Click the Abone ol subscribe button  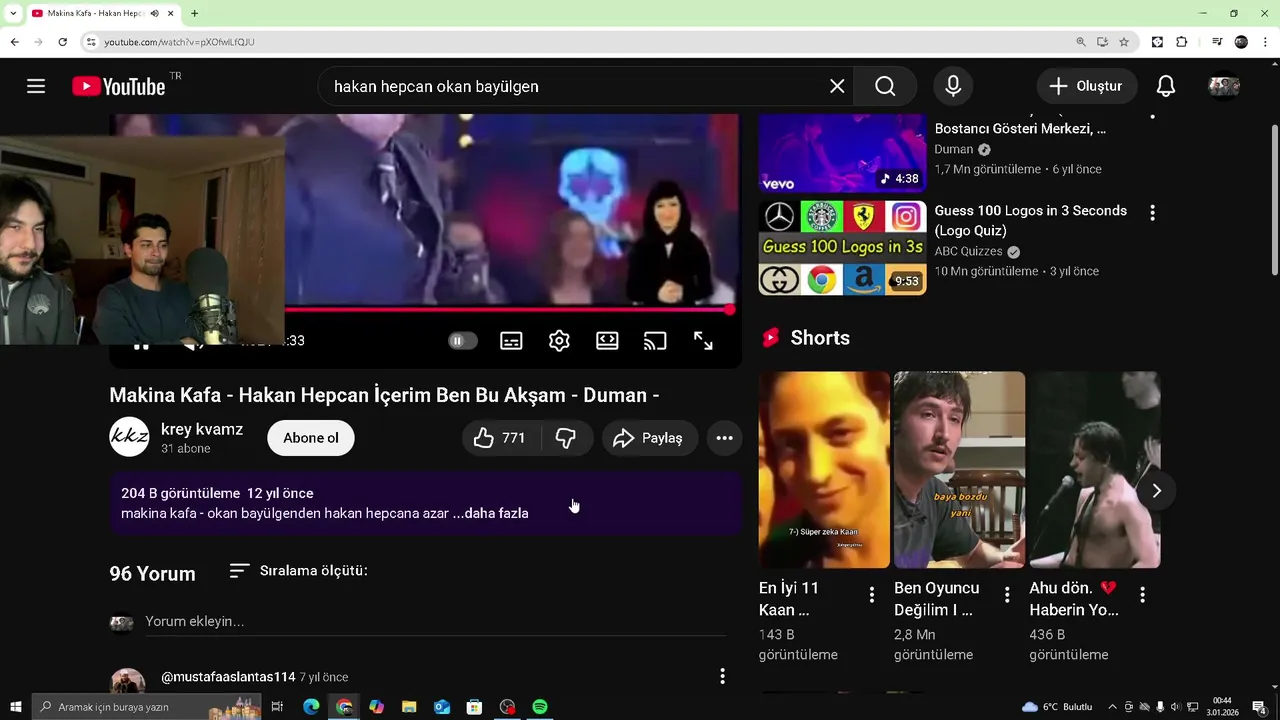pyautogui.click(x=311, y=438)
